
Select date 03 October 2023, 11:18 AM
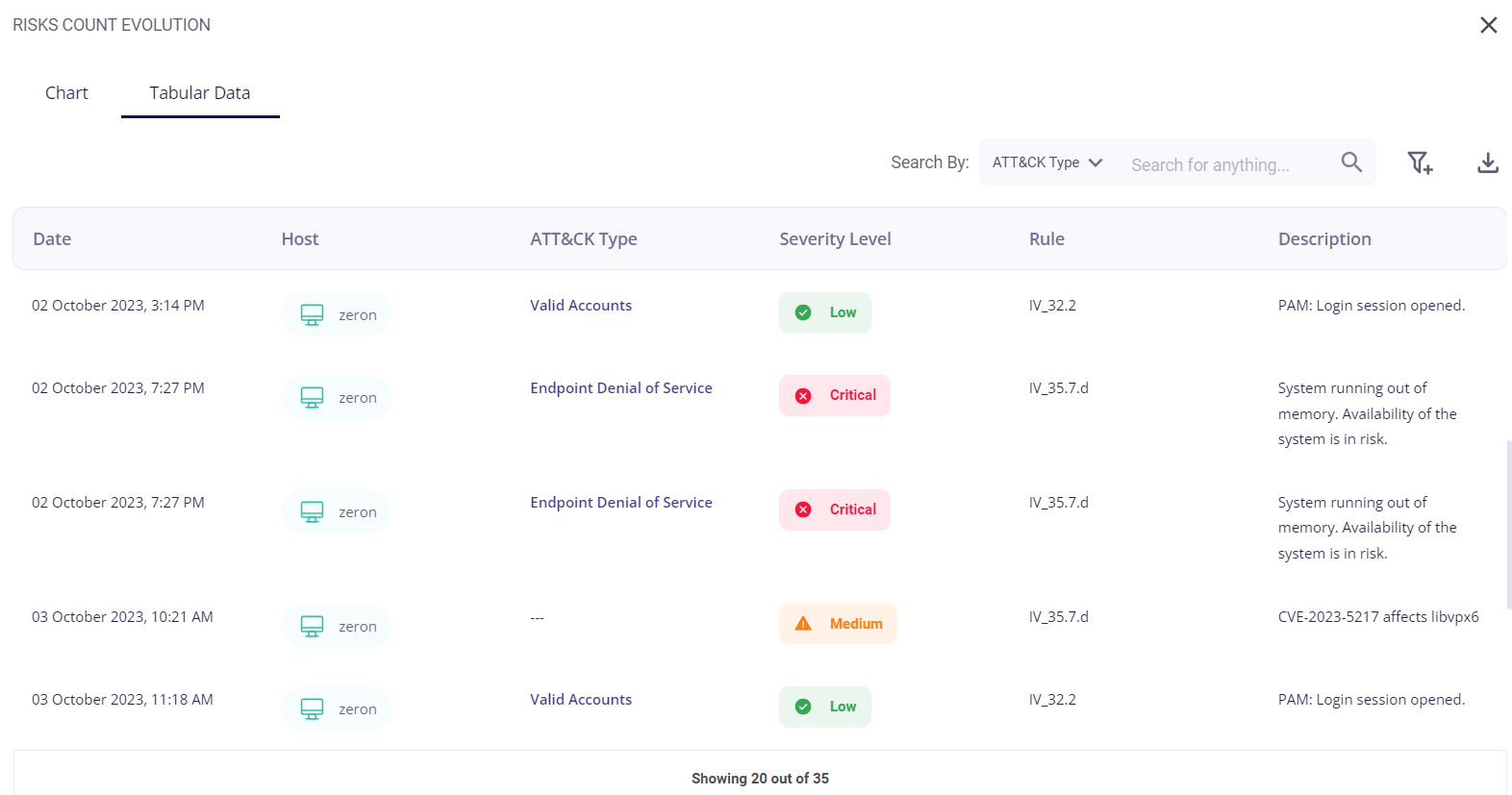(x=122, y=700)
